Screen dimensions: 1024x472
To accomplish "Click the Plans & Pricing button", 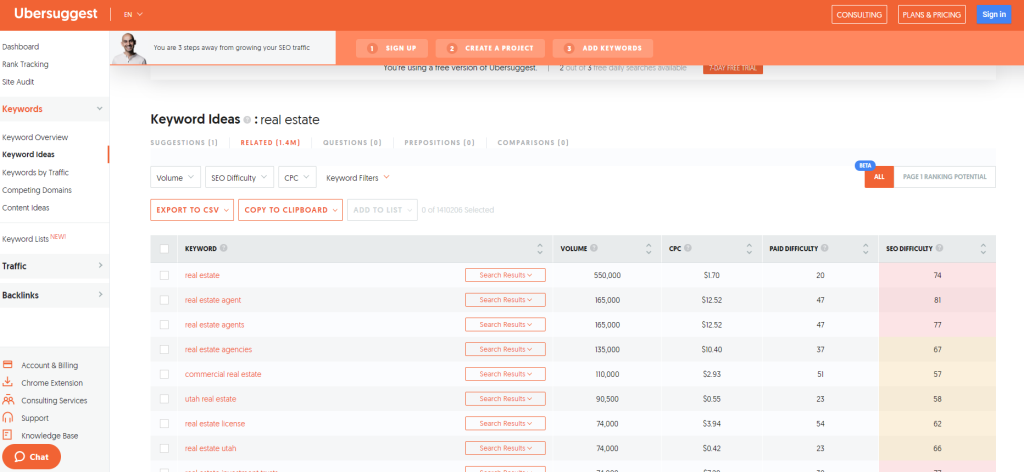I will click(x=932, y=14).
